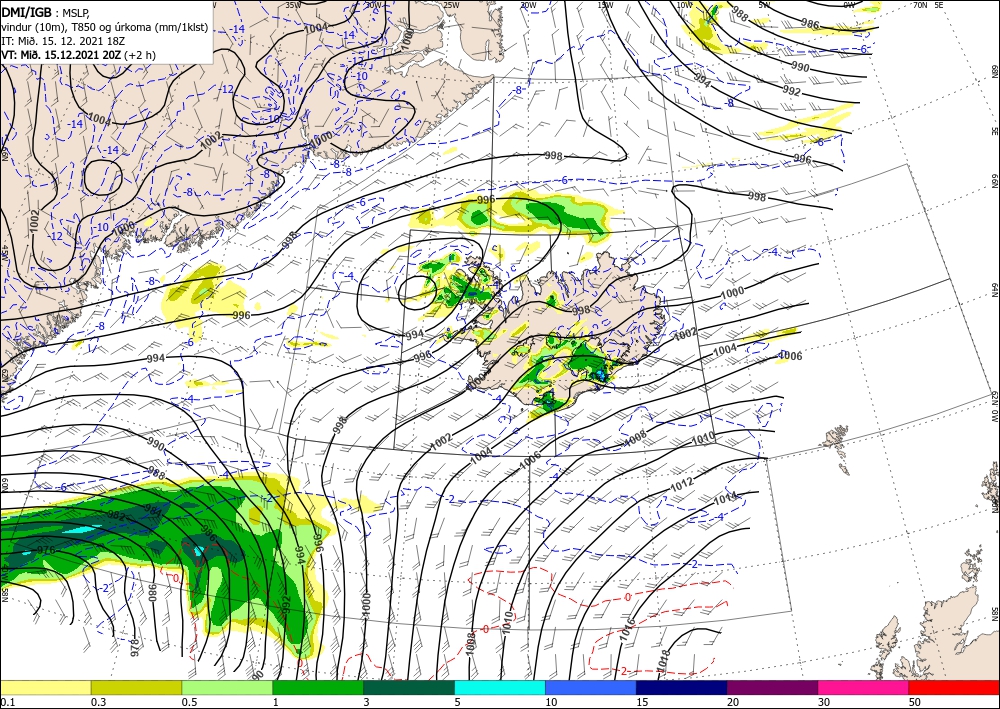Click the '10W' longitude label
This screenshot has height=709, width=1000.
coord(684,4)
